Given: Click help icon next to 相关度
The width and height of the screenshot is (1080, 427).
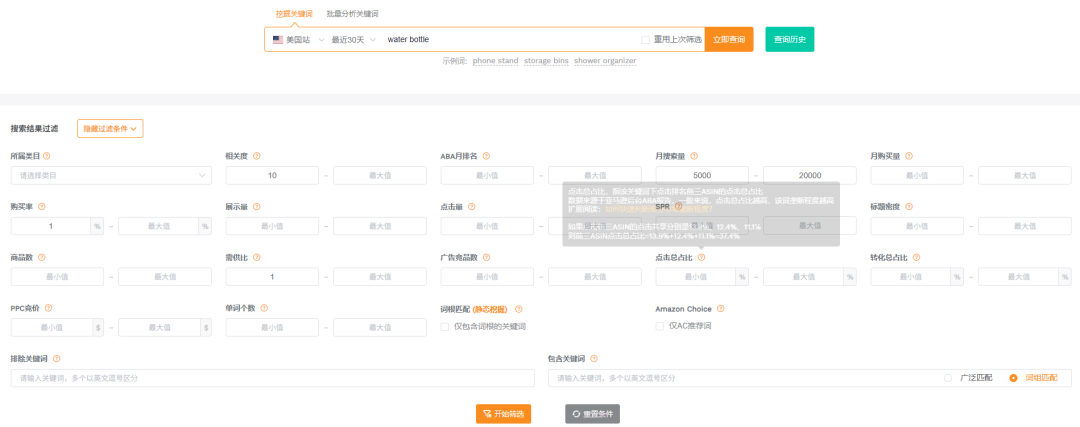Looking at the screenshot, I should (x=257, y=156).
